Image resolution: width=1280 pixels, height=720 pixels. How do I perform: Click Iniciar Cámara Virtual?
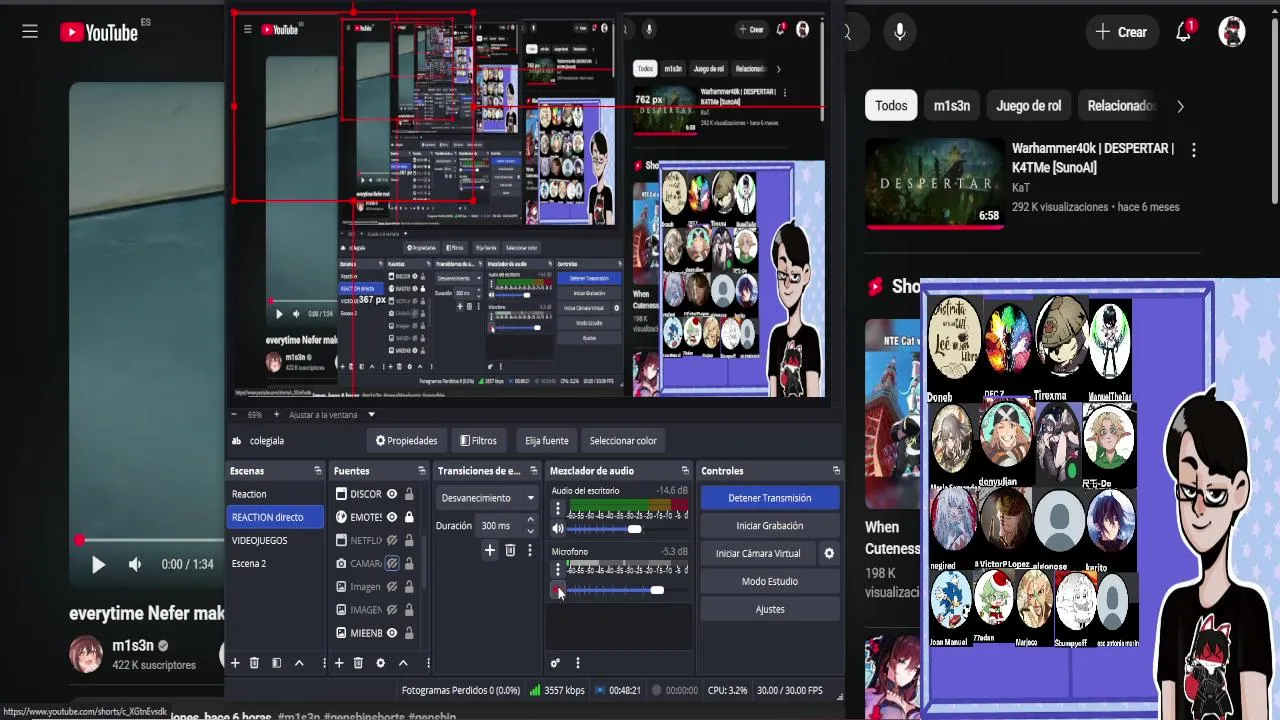pyautogui.click(x=758, y=553)
